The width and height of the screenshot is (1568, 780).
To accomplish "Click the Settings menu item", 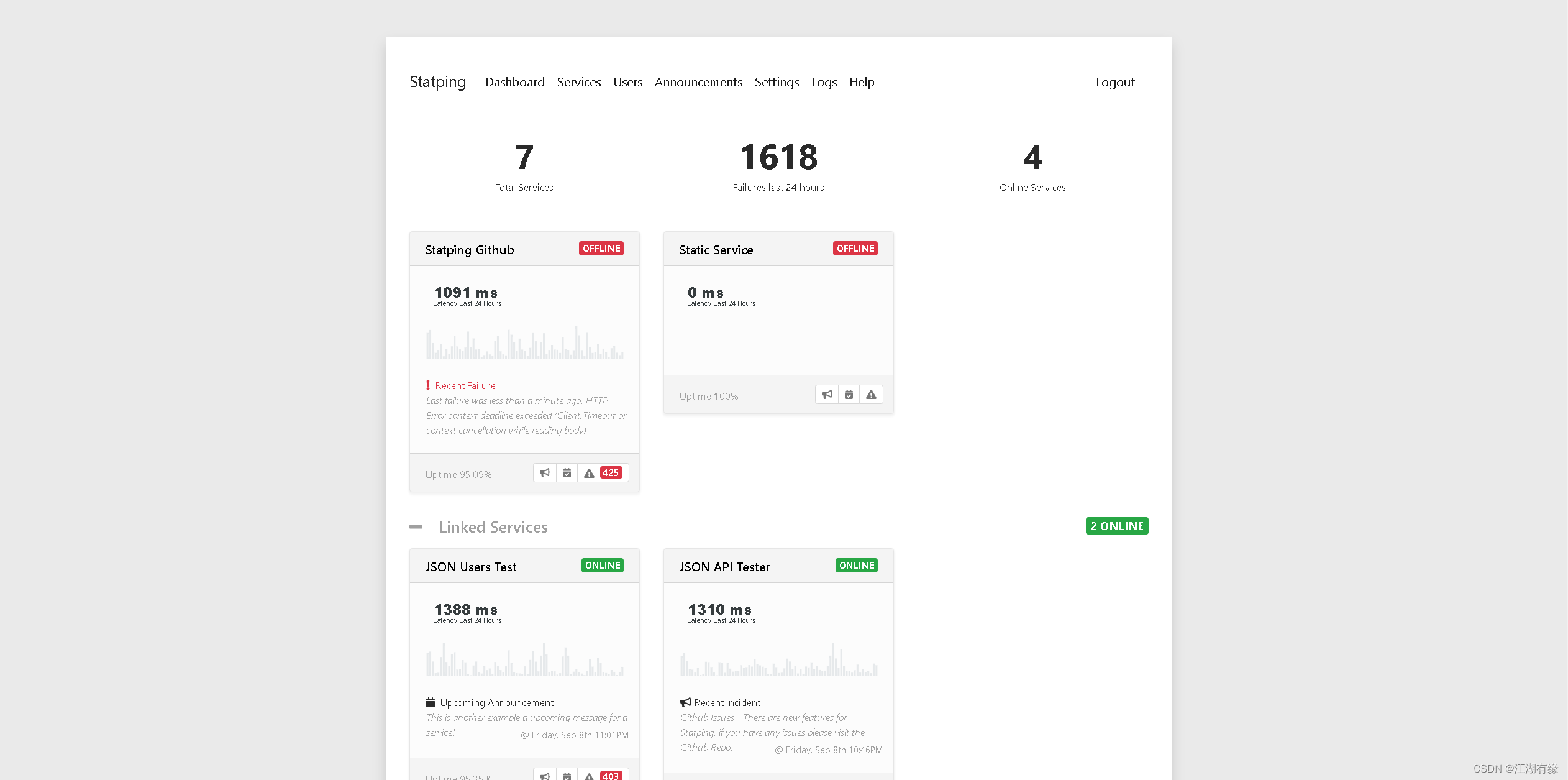I will click(778, 82).
